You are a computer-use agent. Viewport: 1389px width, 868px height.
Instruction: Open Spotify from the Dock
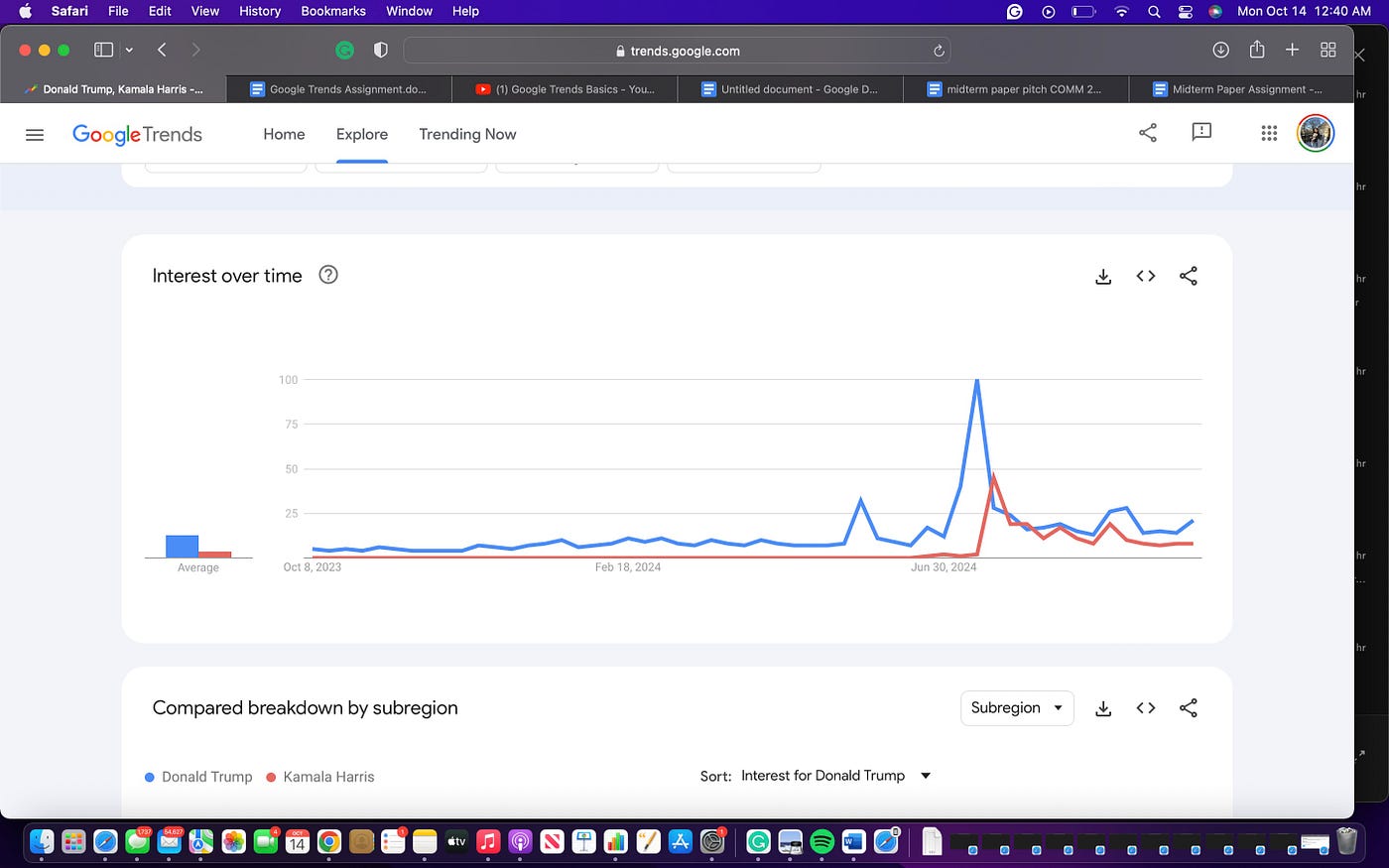coord(822,841)
